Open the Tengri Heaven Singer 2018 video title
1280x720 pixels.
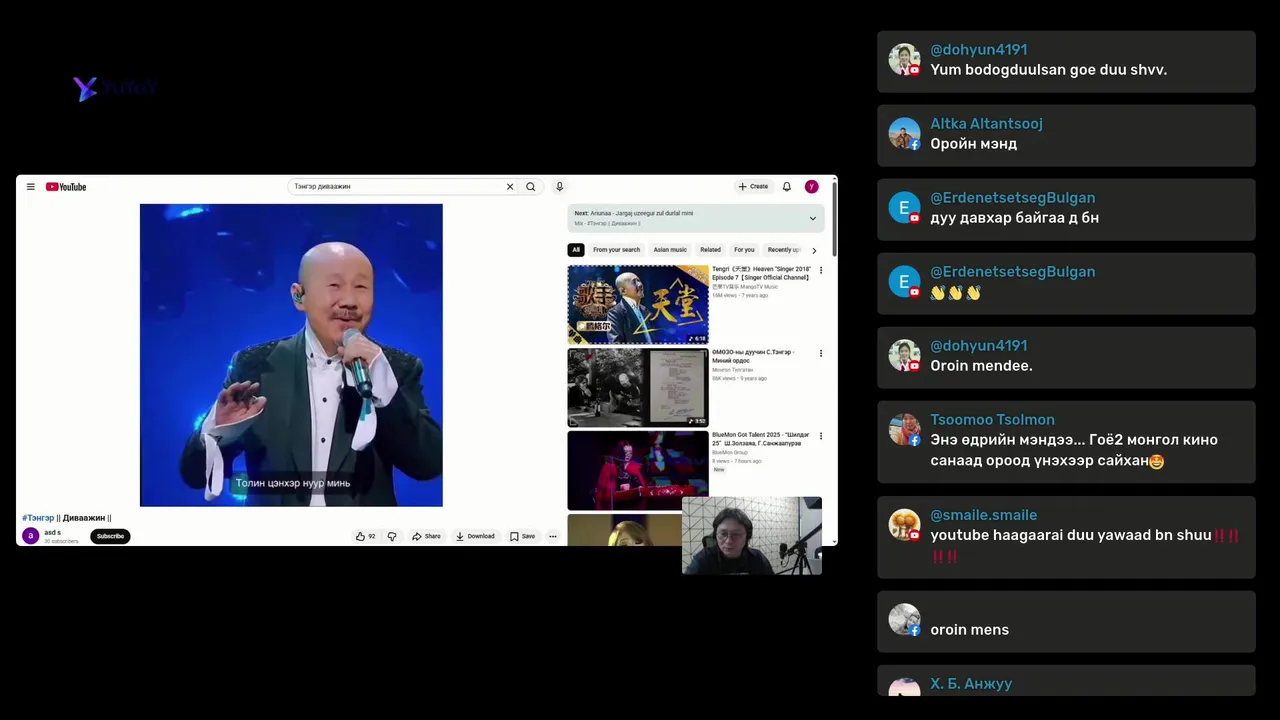[x=761, y=273]
